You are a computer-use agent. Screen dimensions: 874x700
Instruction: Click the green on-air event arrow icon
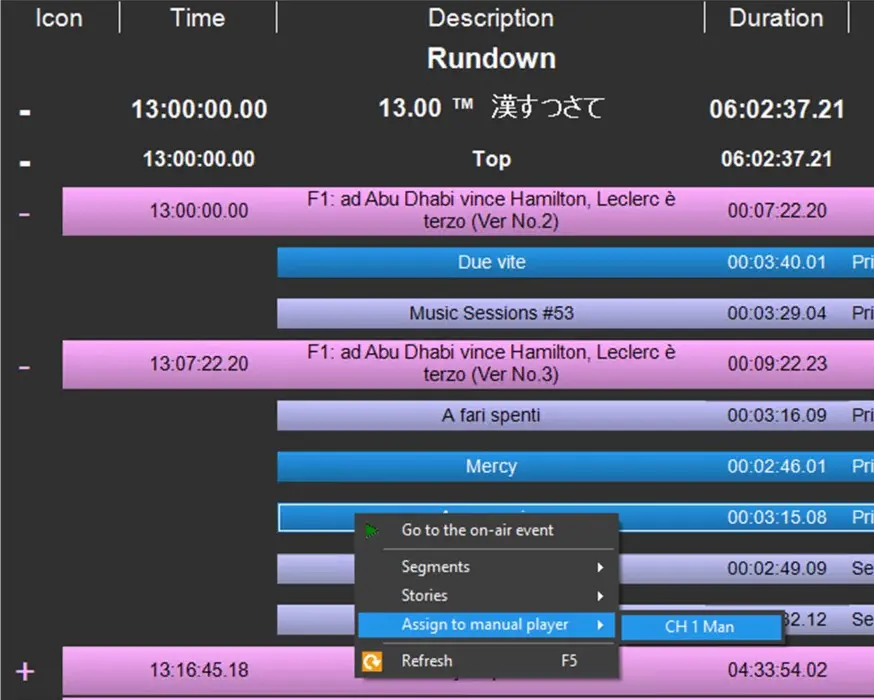(373, 531)
